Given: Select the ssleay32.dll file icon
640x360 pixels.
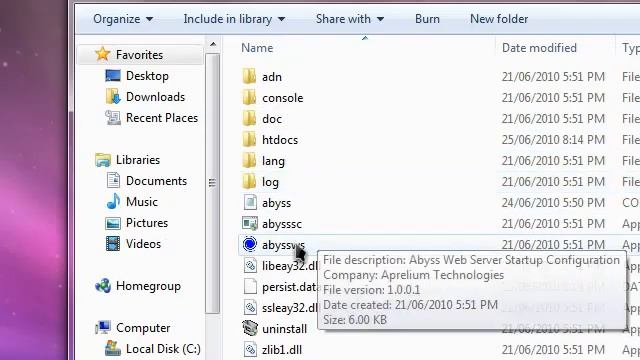Looking at the screenshot, I should (250, 307).
